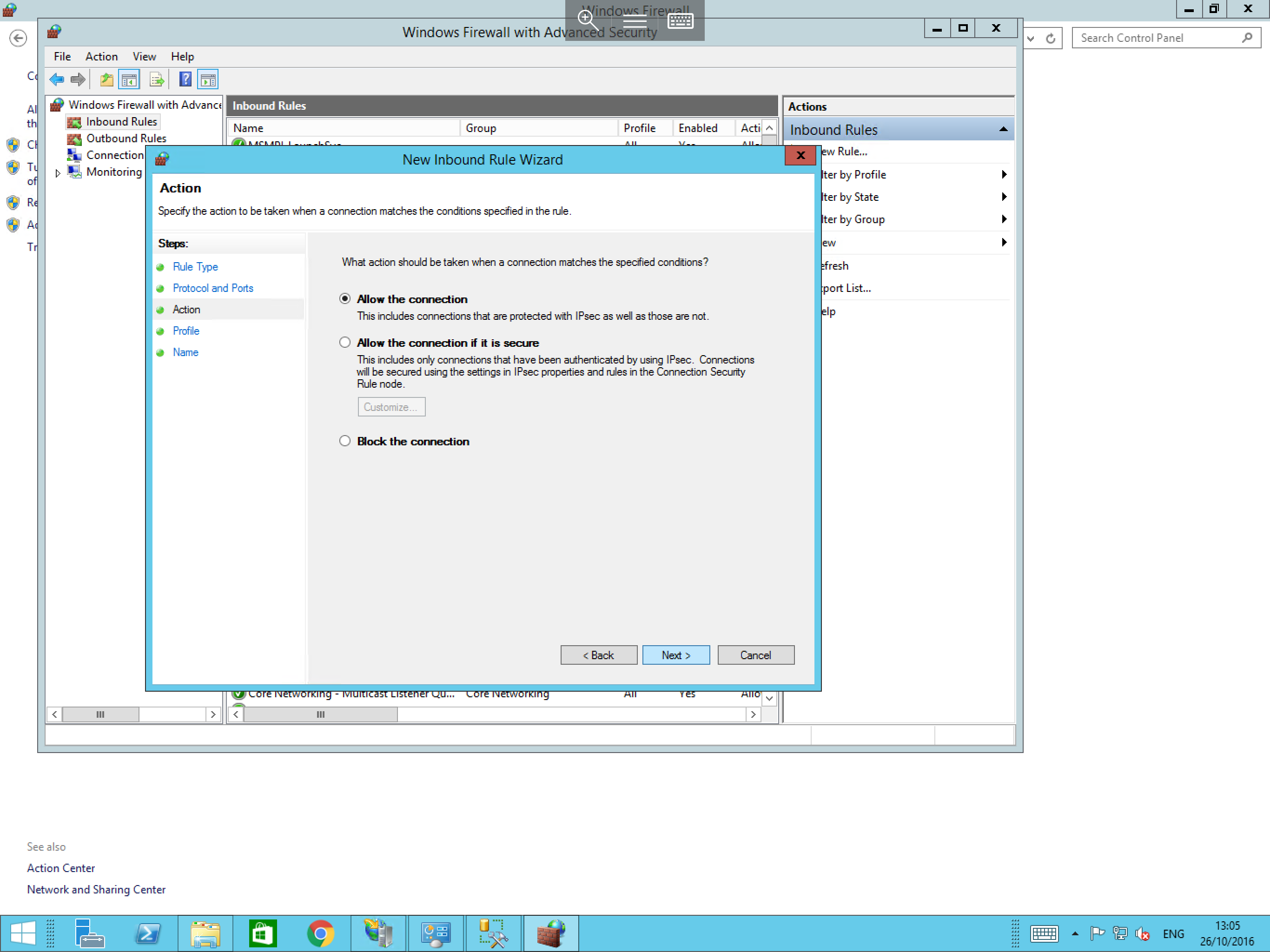The height and width of the screenshot is (952, 1270).
Task: Open the Windows Store taskbar icon
Action: point(262,933)
